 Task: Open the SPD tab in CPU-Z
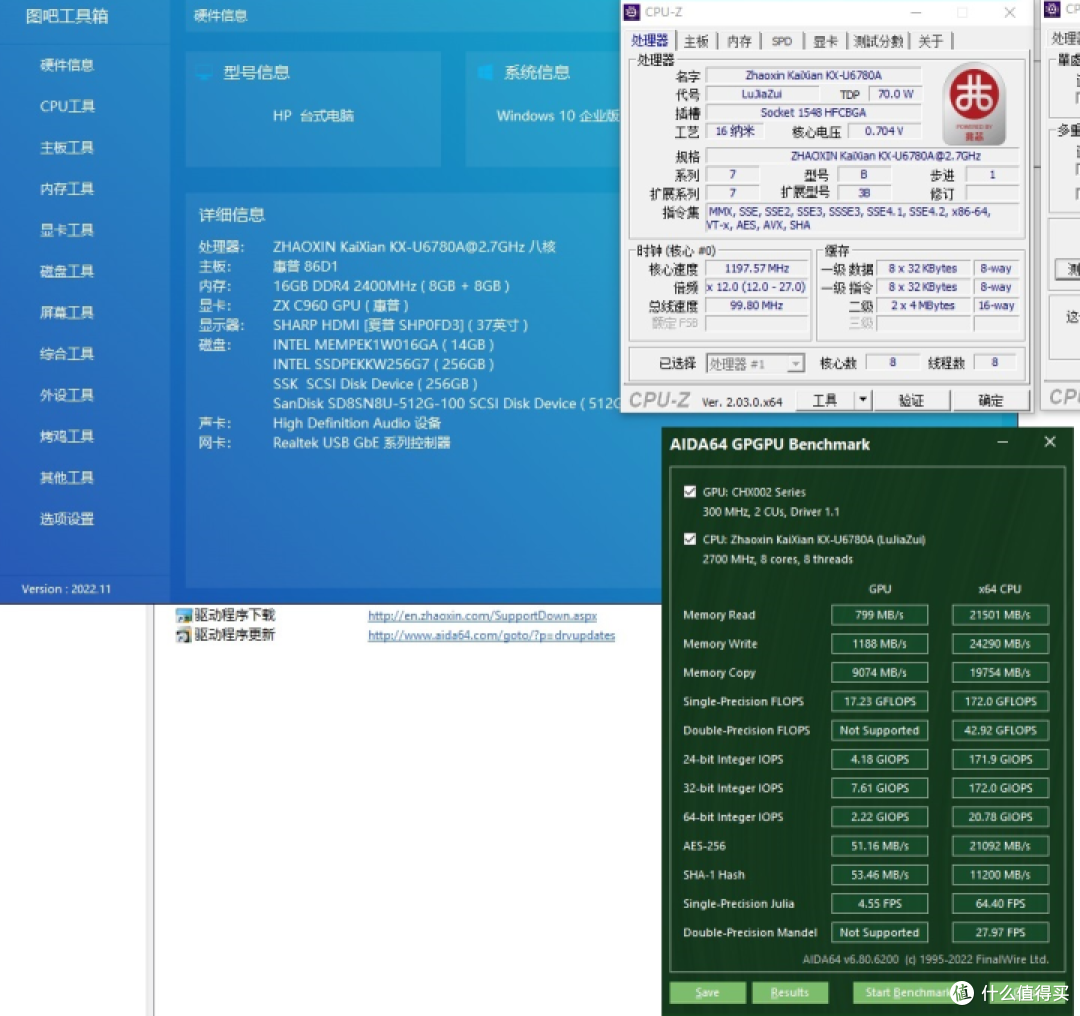[782, 41]
